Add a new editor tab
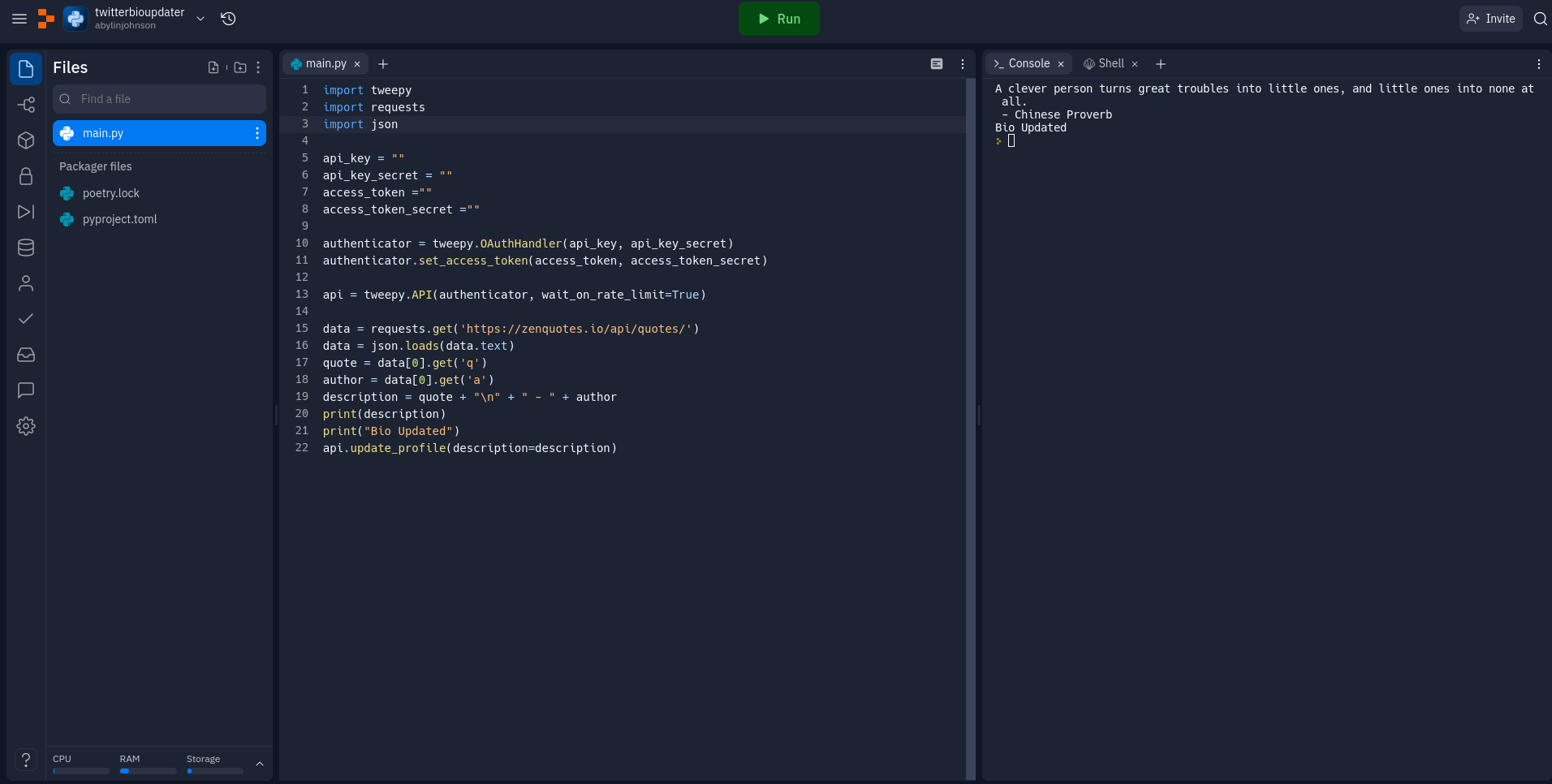 coord(383,64)
